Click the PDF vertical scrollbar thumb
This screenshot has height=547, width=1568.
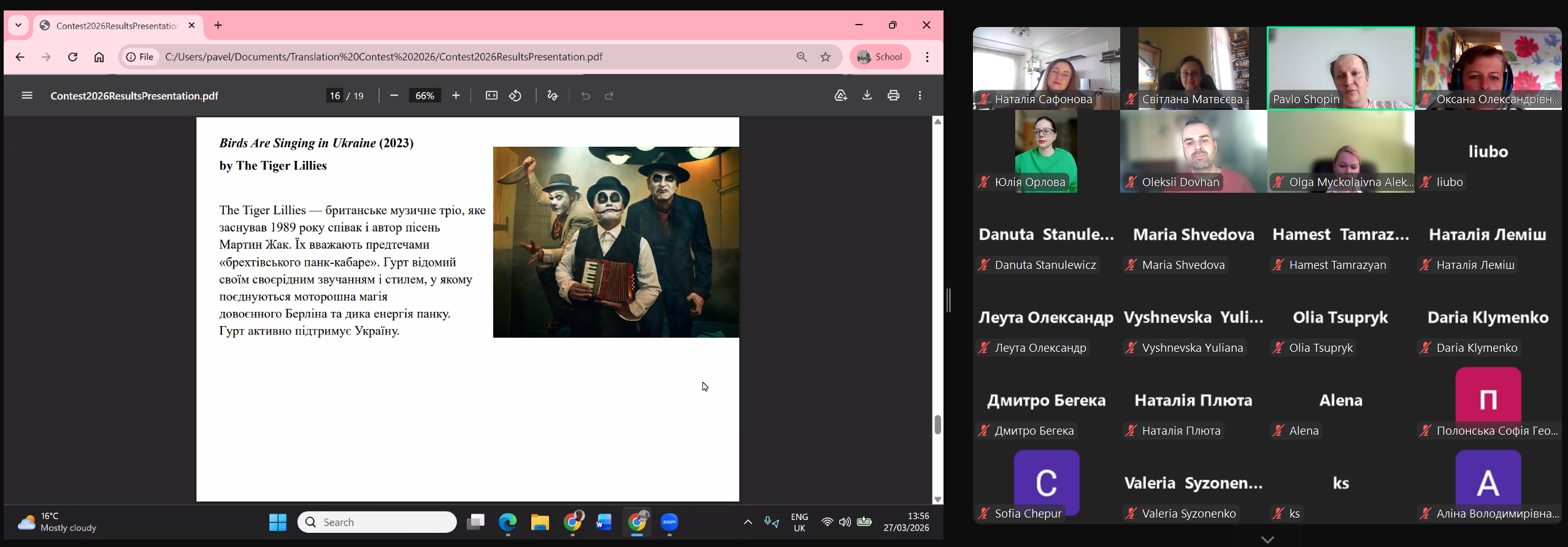937,424
